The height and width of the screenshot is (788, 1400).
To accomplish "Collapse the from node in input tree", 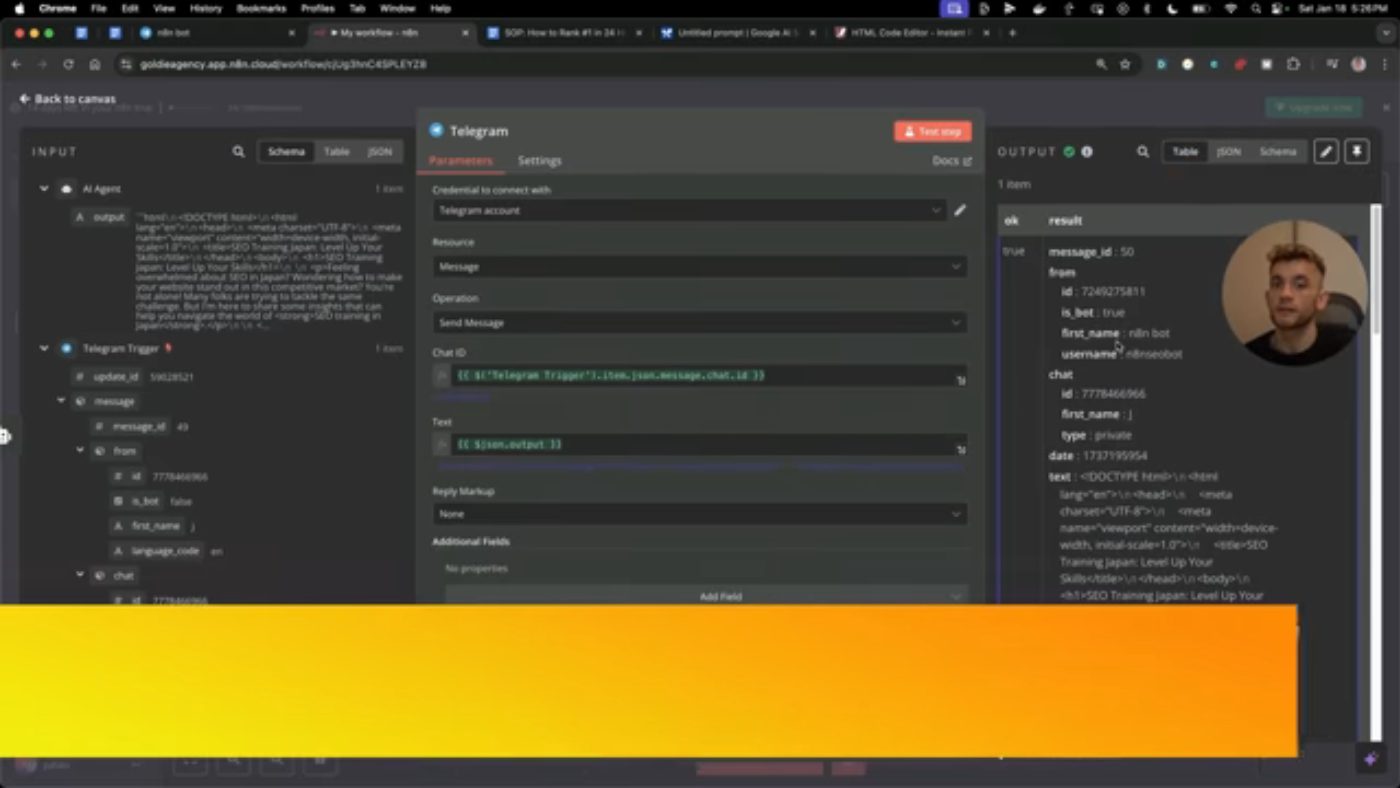I will point(80,451).
